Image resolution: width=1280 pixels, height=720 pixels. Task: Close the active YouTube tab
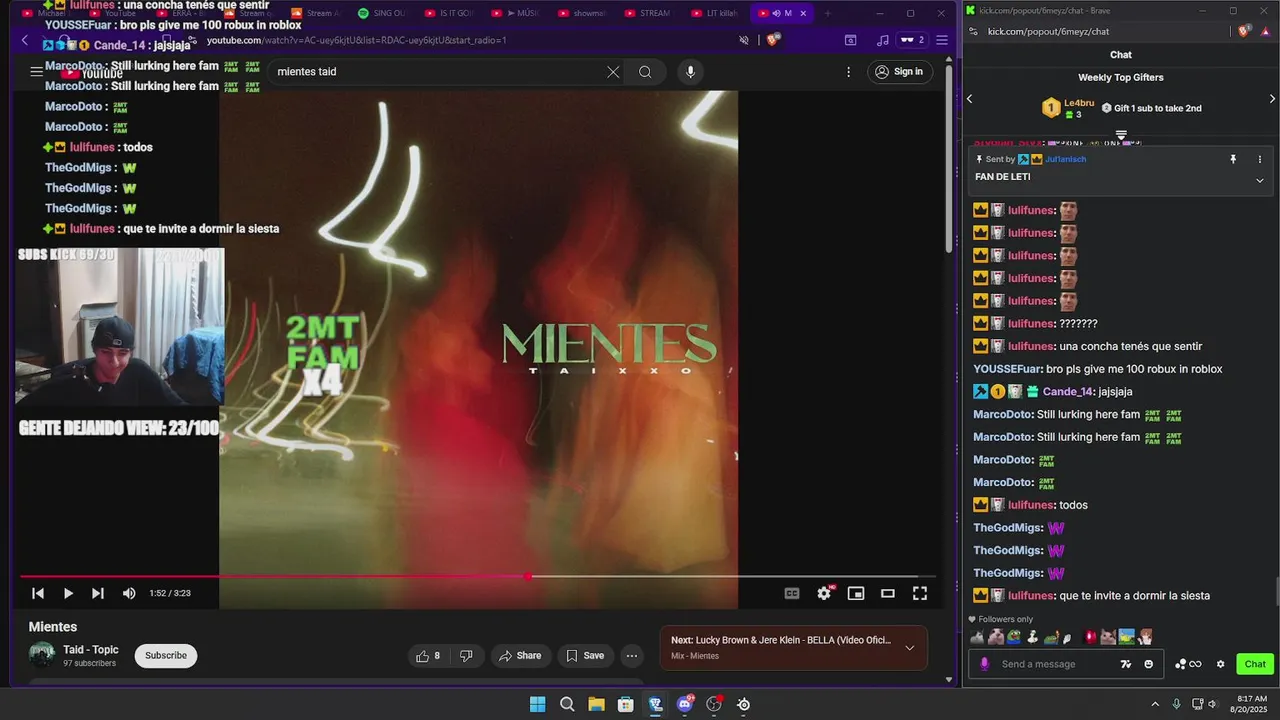803,13
